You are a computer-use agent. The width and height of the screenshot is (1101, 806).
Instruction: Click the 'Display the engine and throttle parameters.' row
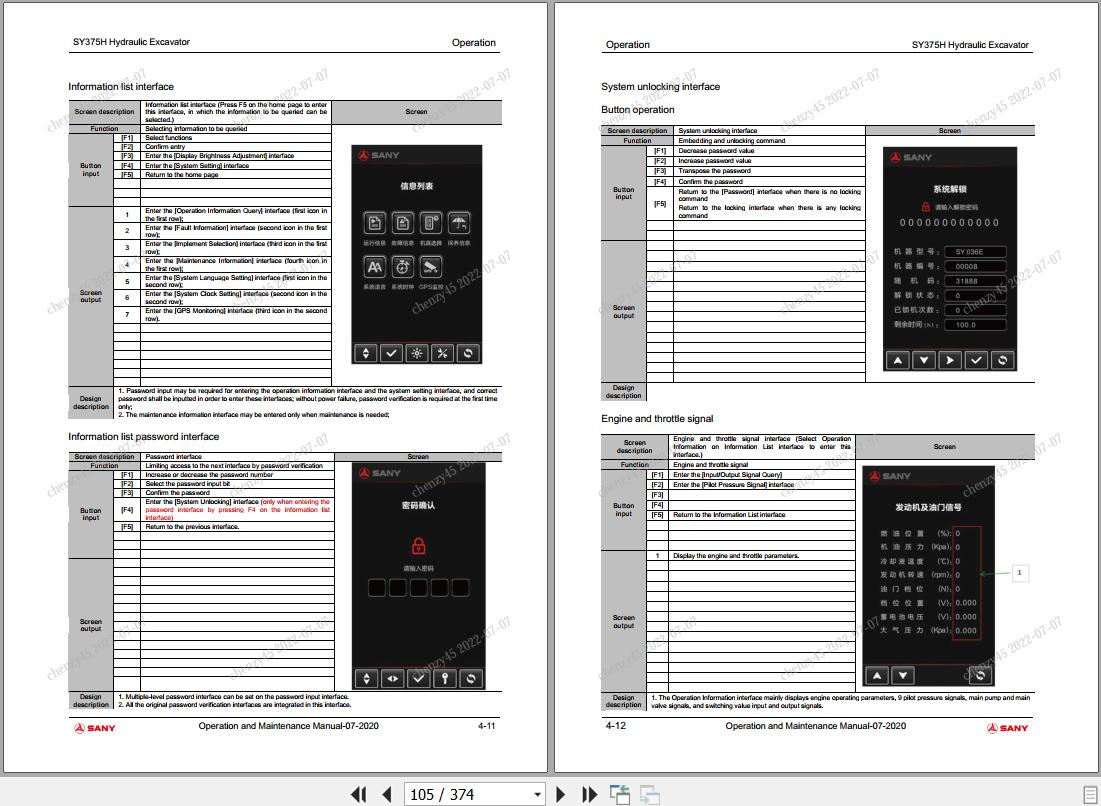tap(761, 555)
